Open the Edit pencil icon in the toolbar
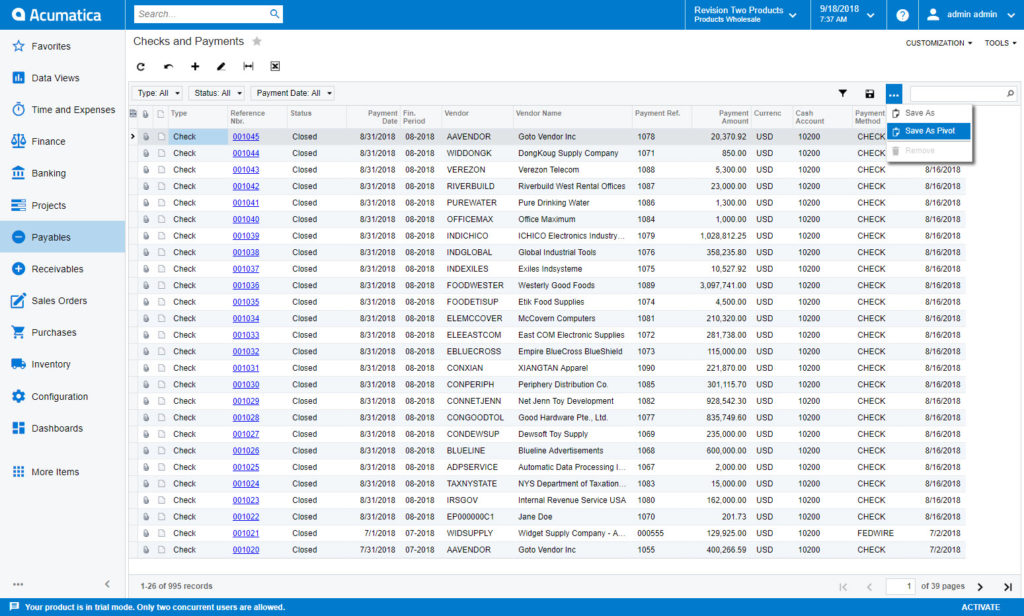Image resolution: width=1024 pixels, height=616 pixels. click(x=222, y=66)
